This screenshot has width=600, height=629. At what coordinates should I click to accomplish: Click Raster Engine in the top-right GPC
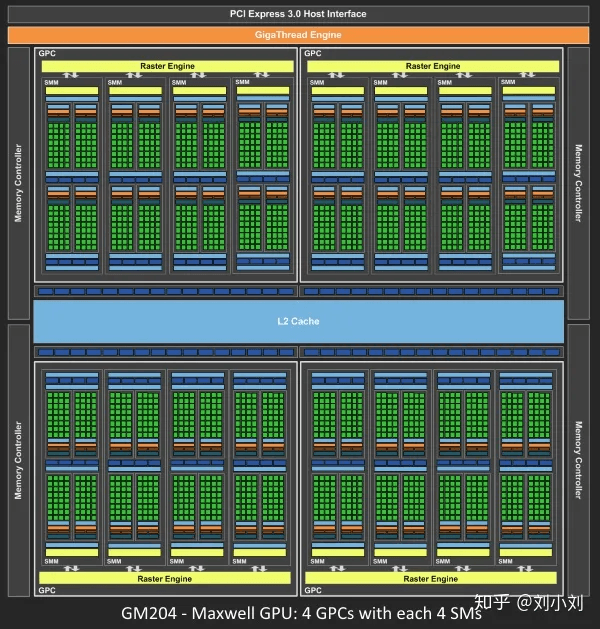433,66
